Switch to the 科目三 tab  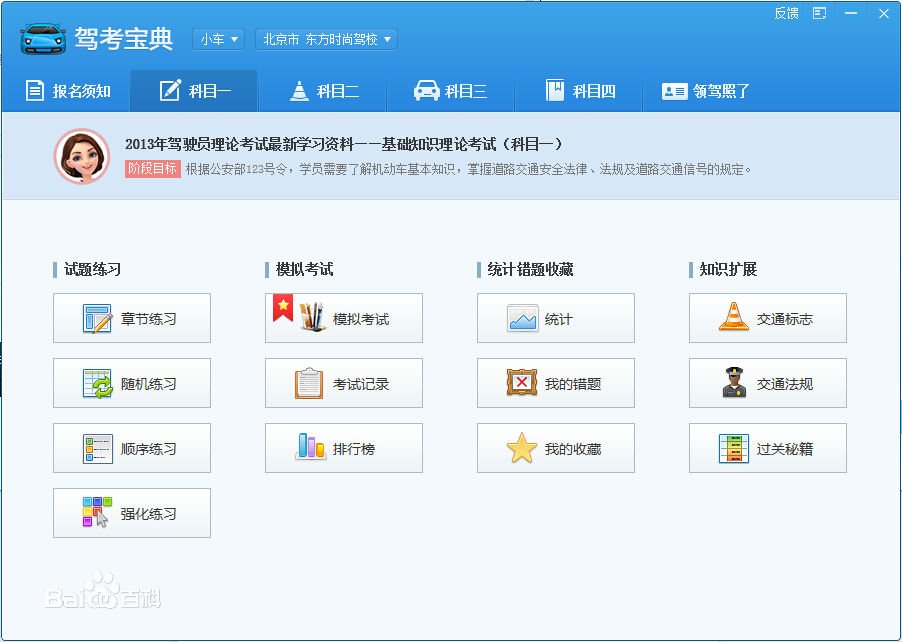click(x=451, y=90)
